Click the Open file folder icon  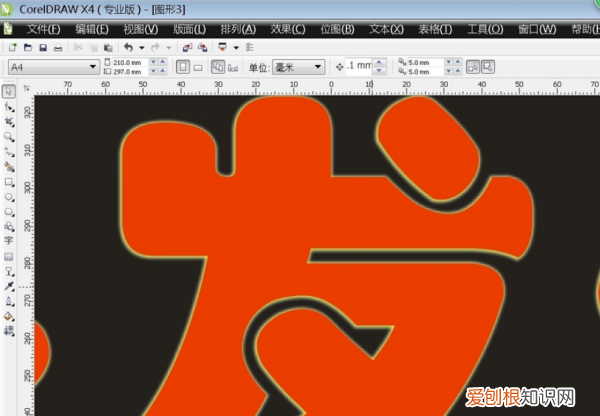tap(28, 47)
